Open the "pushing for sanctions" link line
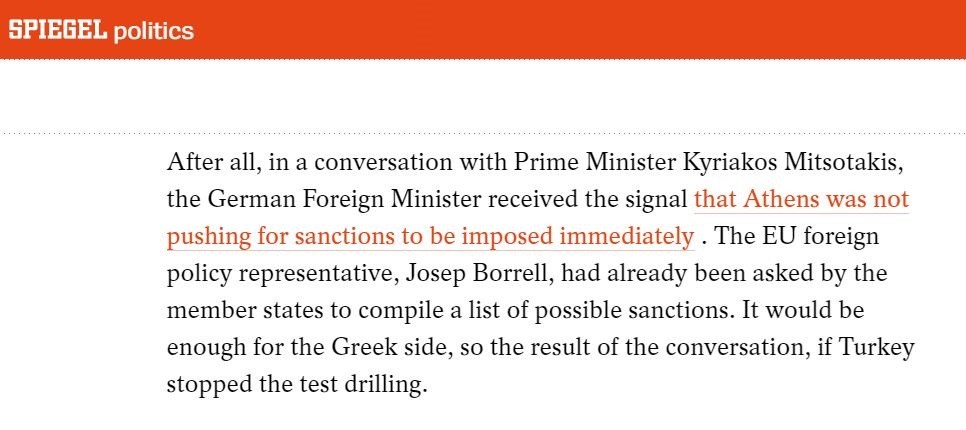 [x=430, y=236]
